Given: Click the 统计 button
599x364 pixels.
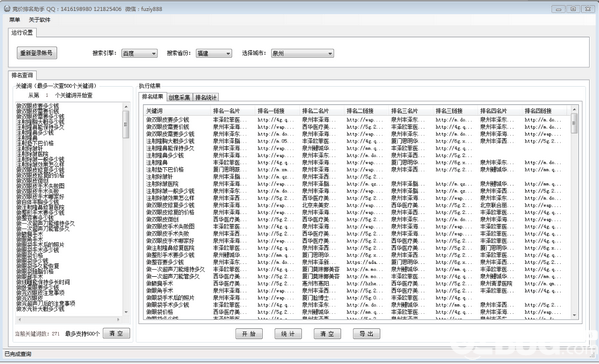Looking at the screenshot, I should point(288,334).
